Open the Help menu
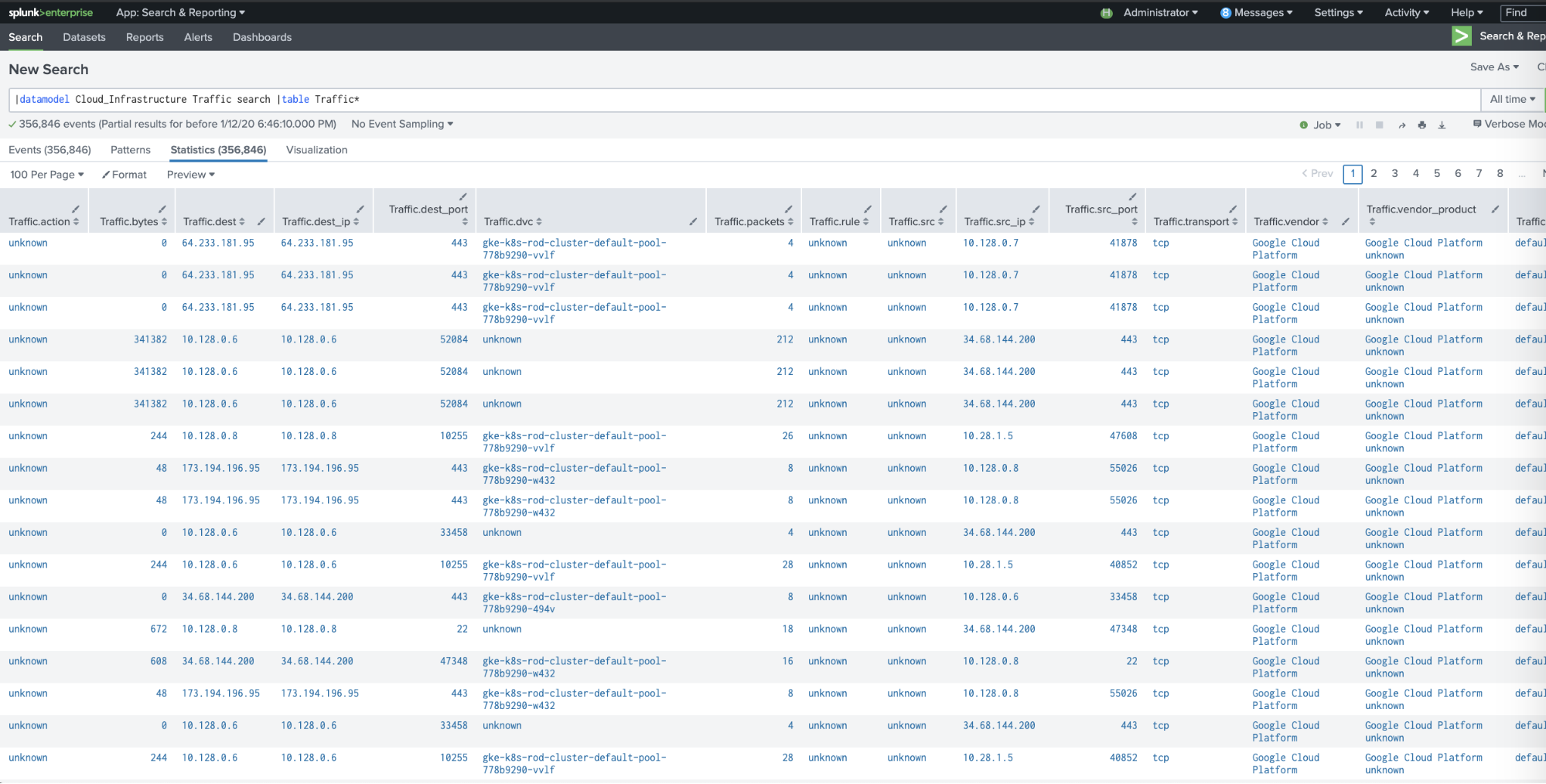The image size is (1546, 784). [1466, 13]
